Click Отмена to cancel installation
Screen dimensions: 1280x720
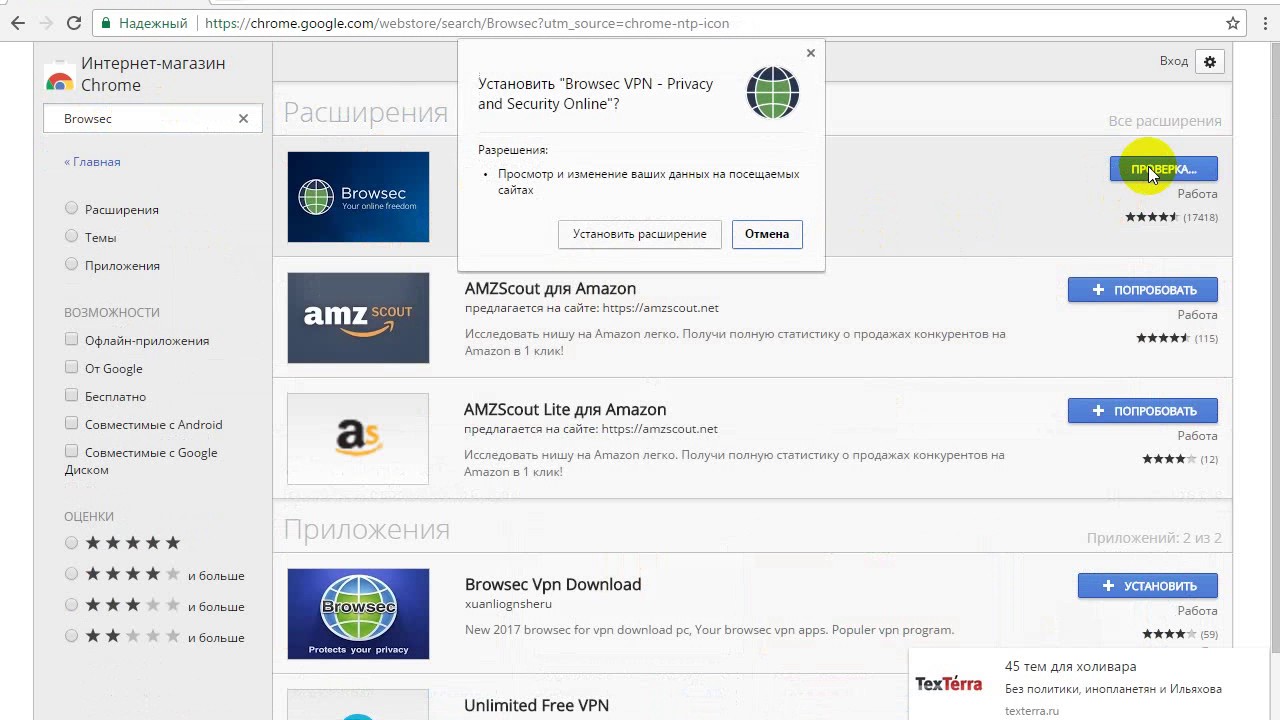[x=767, y=234]
